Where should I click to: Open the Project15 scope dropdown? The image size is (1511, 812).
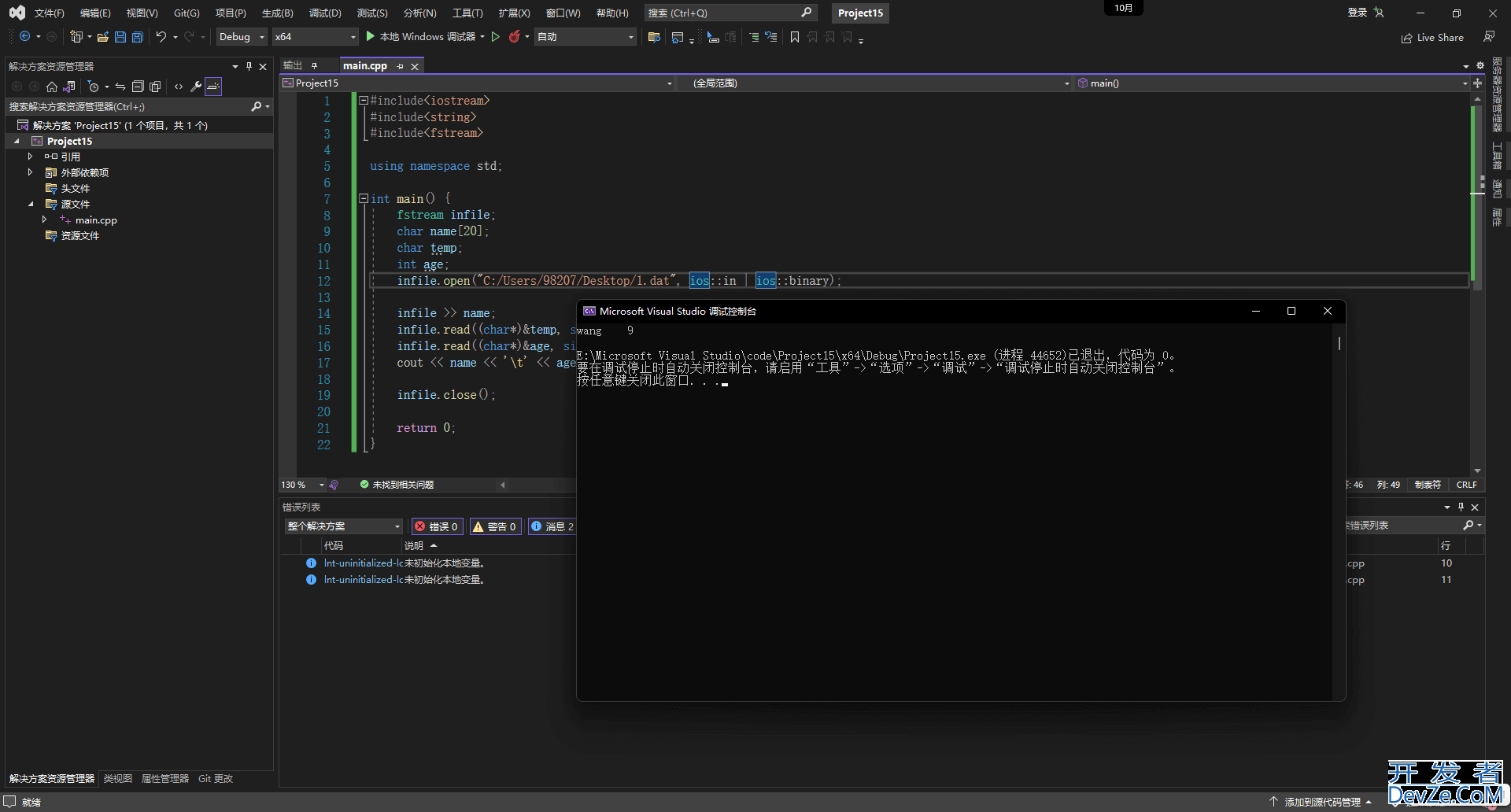coord(478,83)
